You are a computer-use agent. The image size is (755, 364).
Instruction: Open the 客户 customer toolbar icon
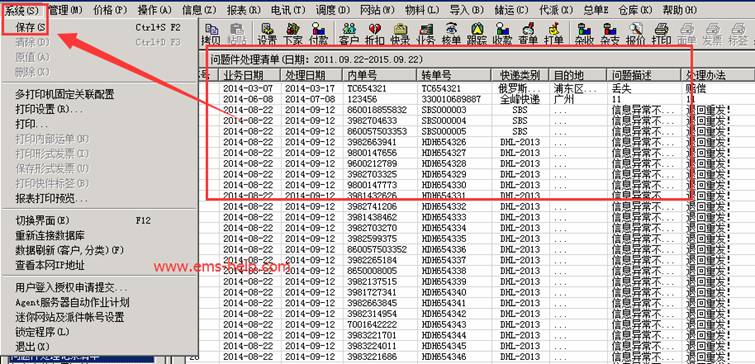click(x=349, y=34)
